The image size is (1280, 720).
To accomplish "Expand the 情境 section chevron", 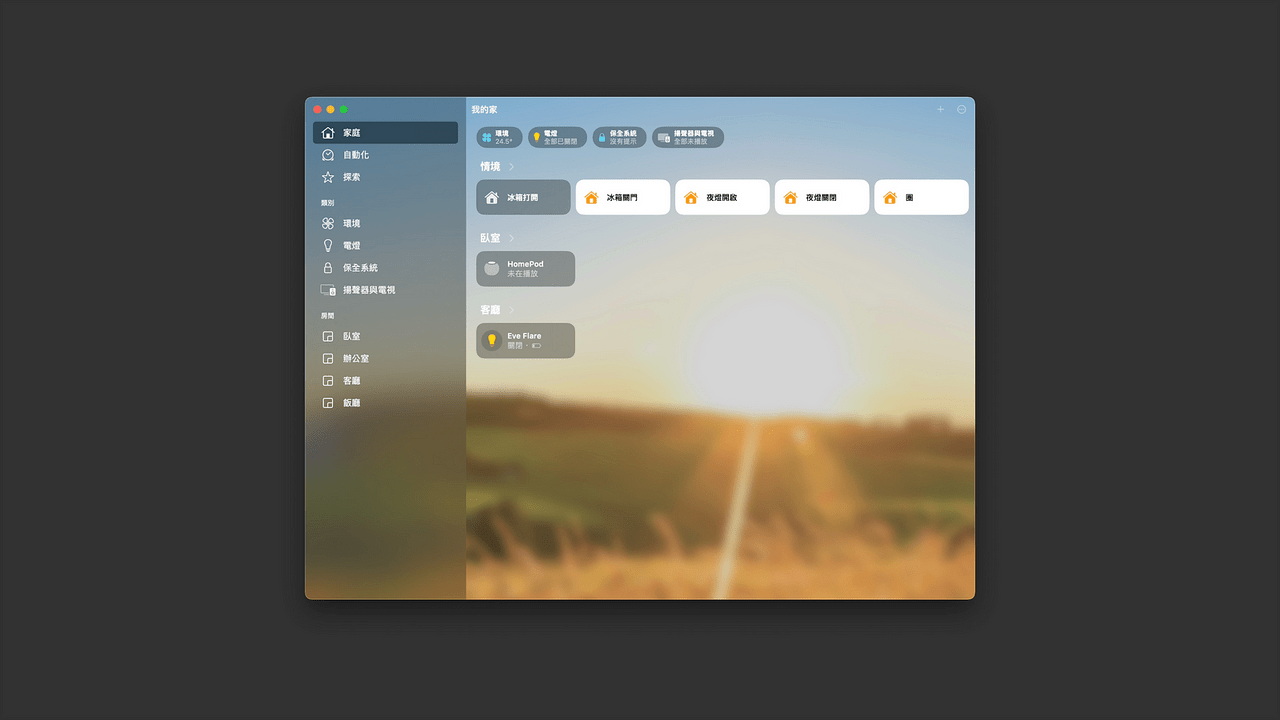I will (x=511, y=167).
